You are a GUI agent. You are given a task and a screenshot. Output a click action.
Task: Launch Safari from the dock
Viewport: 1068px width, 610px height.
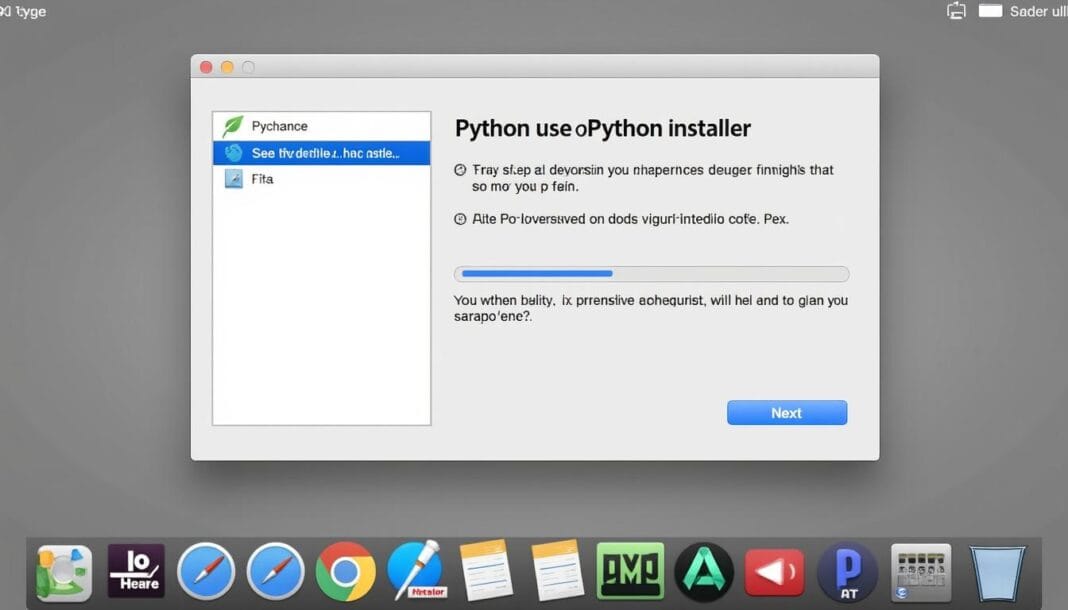[x=205, y=572]
